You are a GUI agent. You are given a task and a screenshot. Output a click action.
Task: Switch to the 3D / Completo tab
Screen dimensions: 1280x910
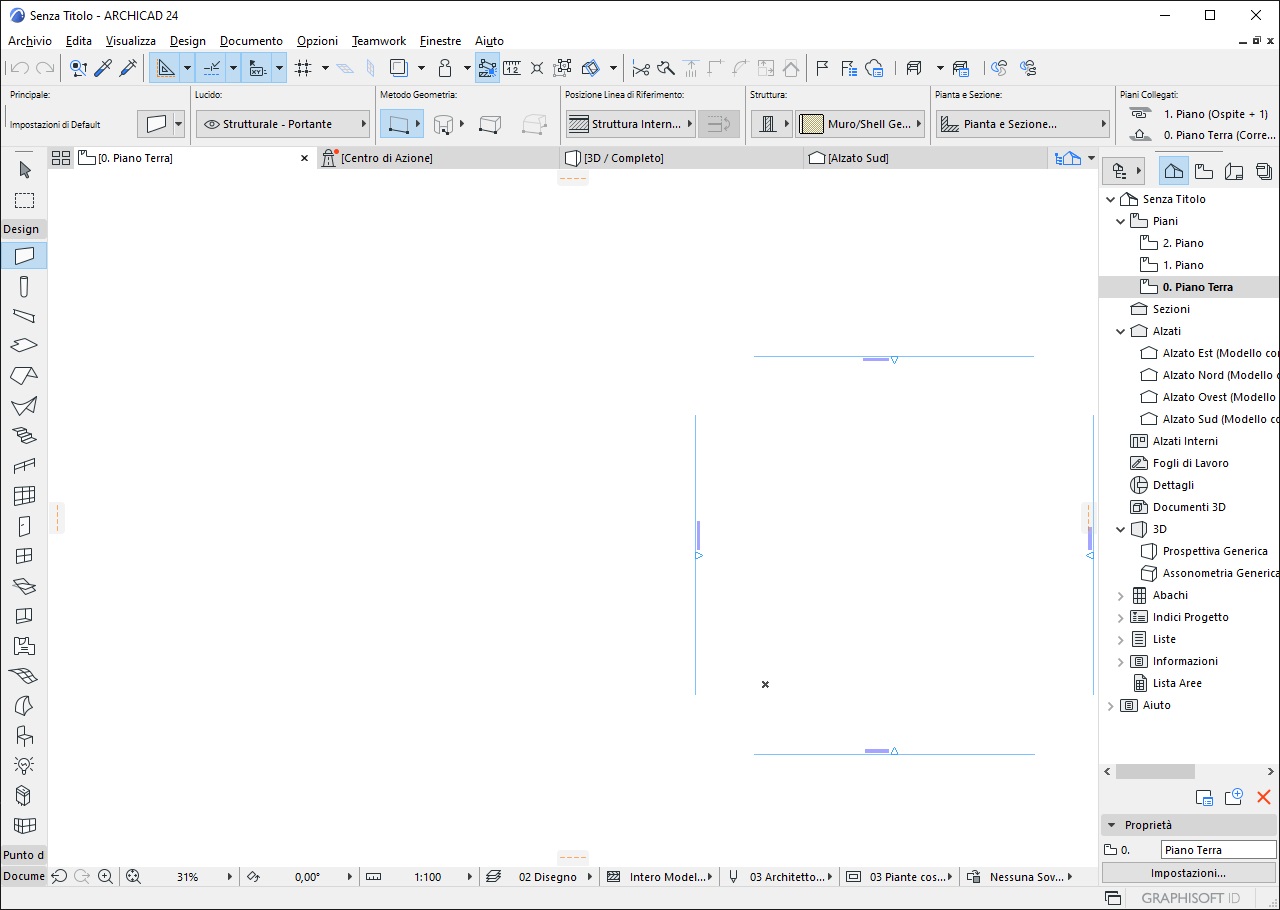(682, 158)
